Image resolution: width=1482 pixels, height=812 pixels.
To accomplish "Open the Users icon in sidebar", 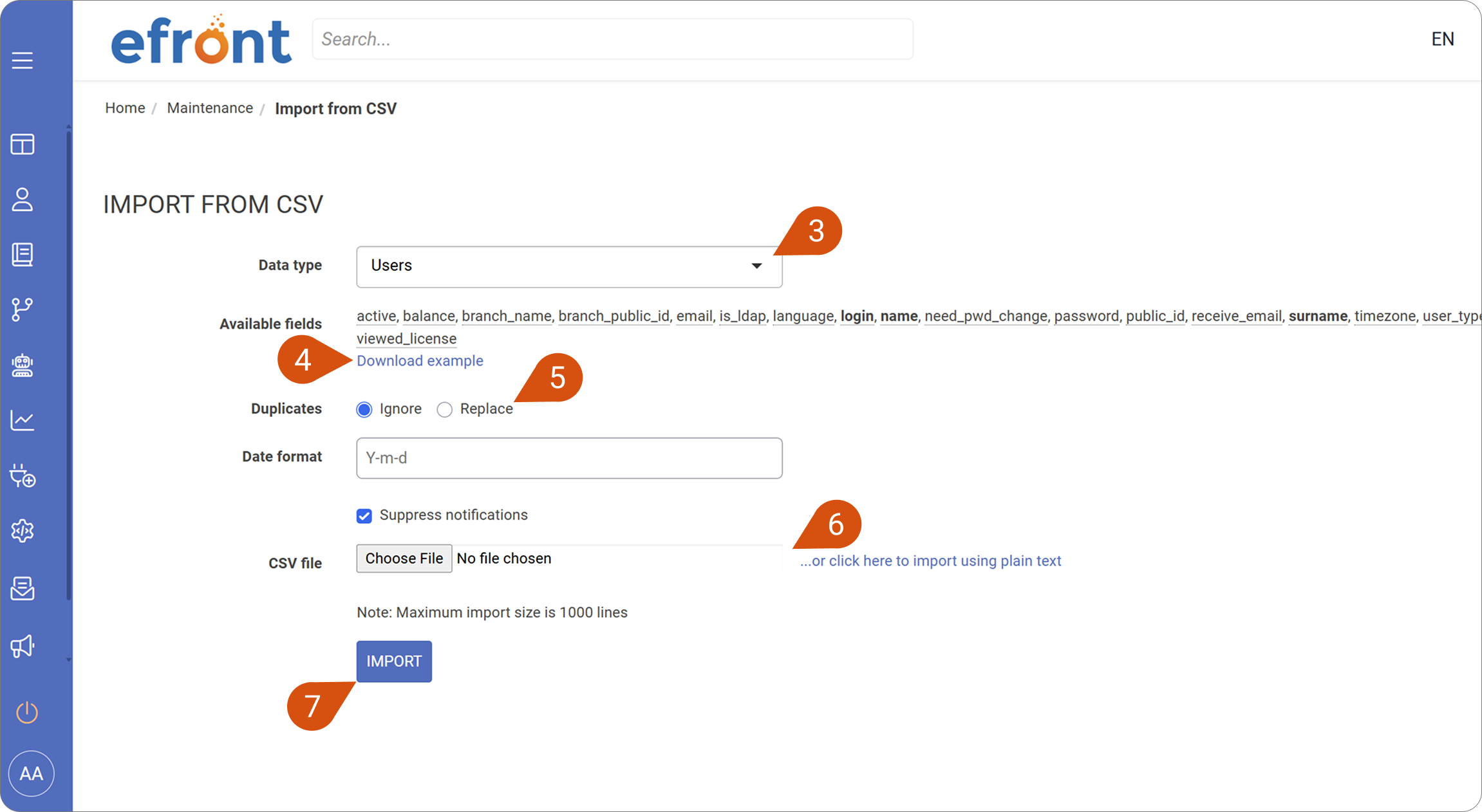I will click(23, 199).
